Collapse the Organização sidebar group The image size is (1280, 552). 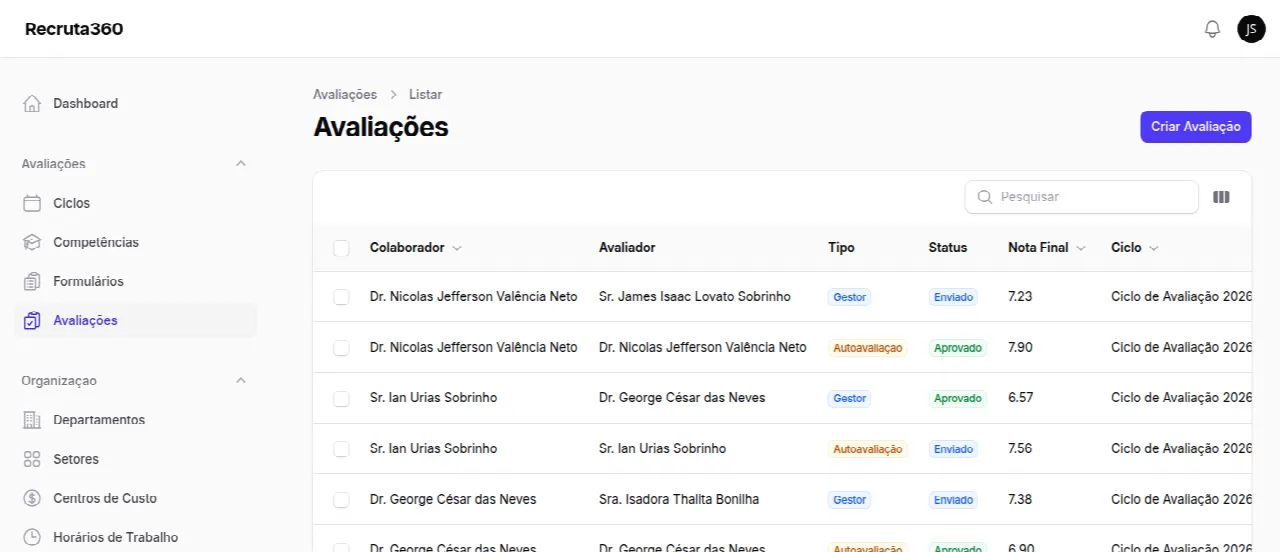(x=240, y=380)
